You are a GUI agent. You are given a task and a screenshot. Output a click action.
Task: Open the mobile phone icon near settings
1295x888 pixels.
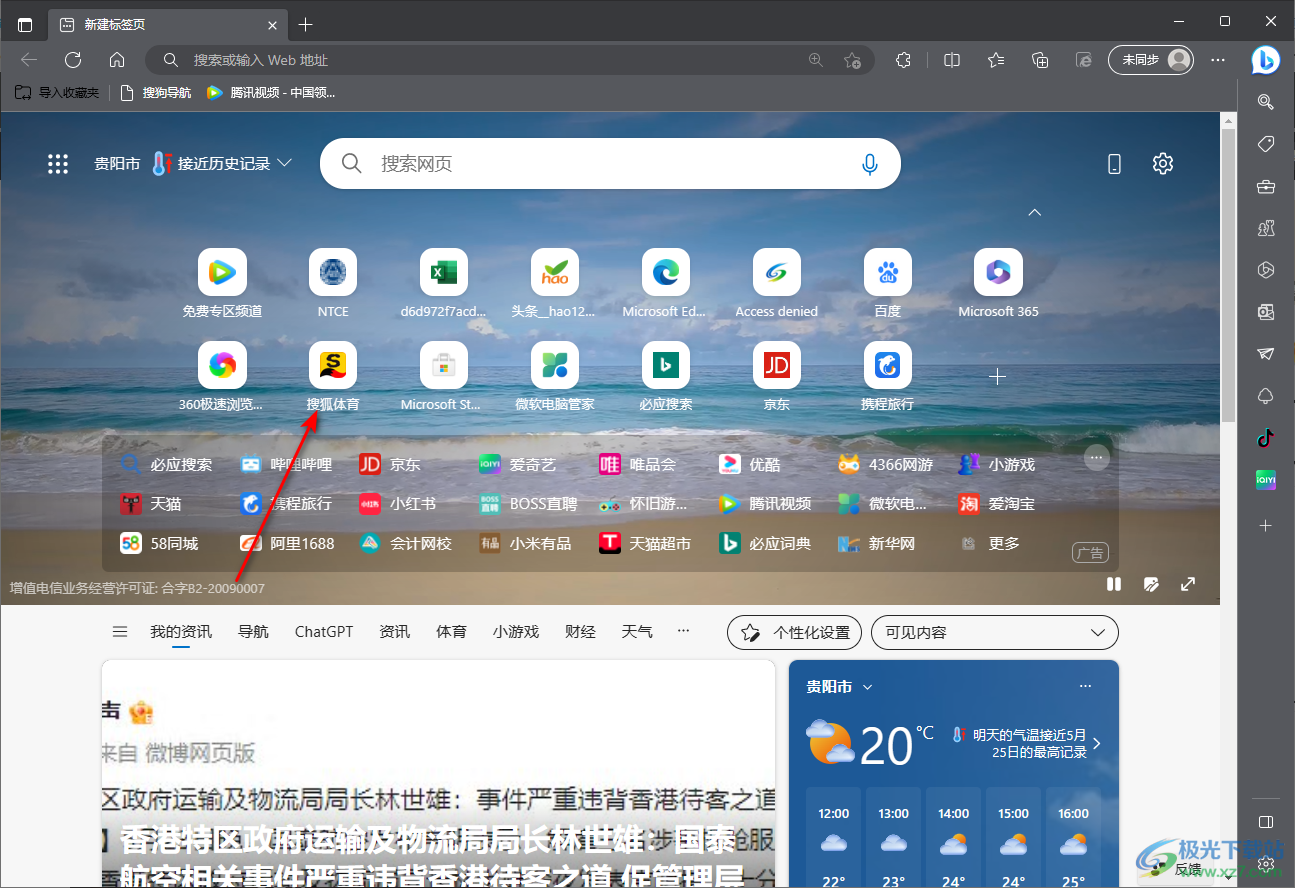tap(1115, 164)
